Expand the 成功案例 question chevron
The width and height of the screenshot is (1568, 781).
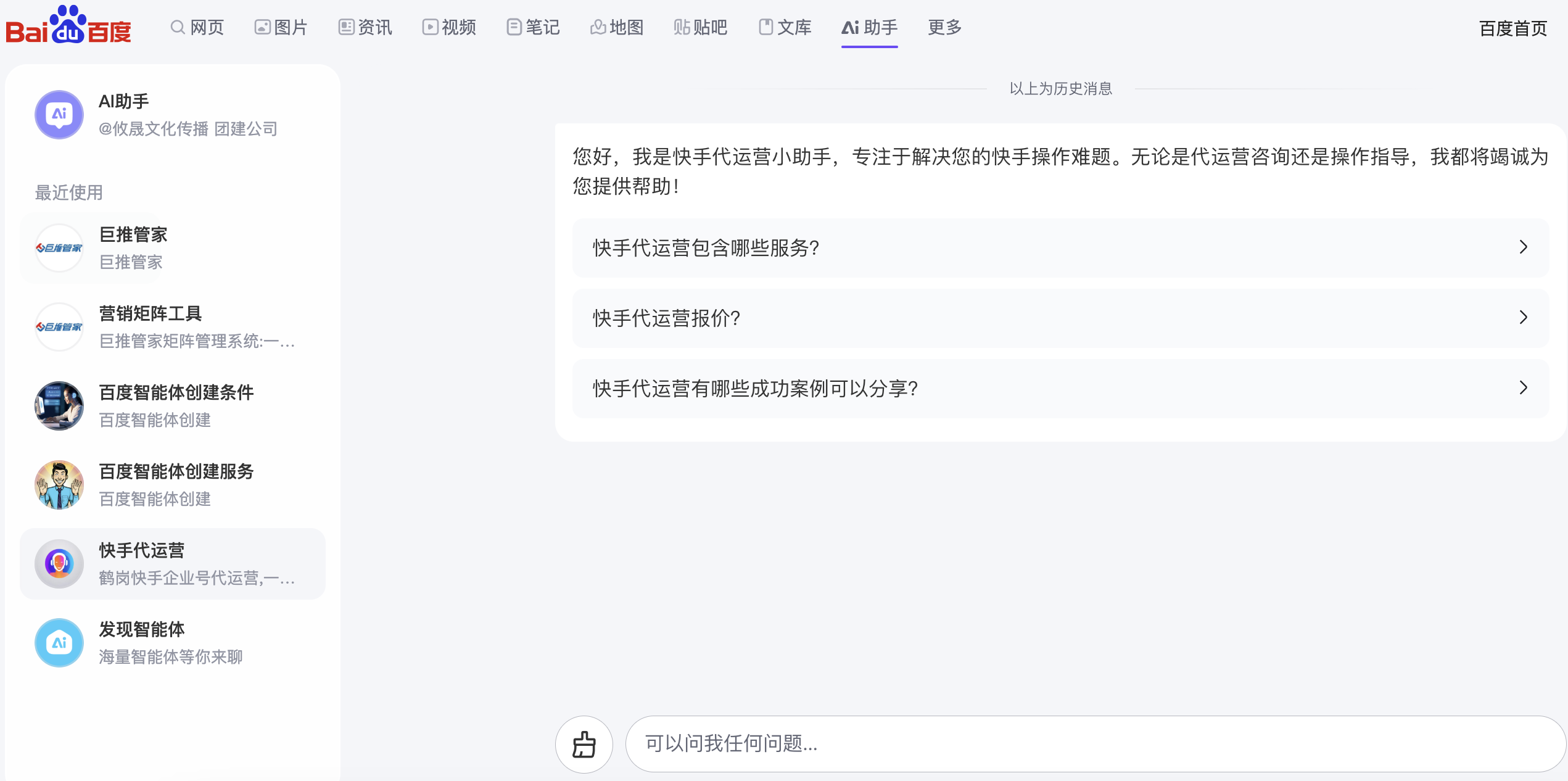pyautogui.click(x=1523, y=388)
